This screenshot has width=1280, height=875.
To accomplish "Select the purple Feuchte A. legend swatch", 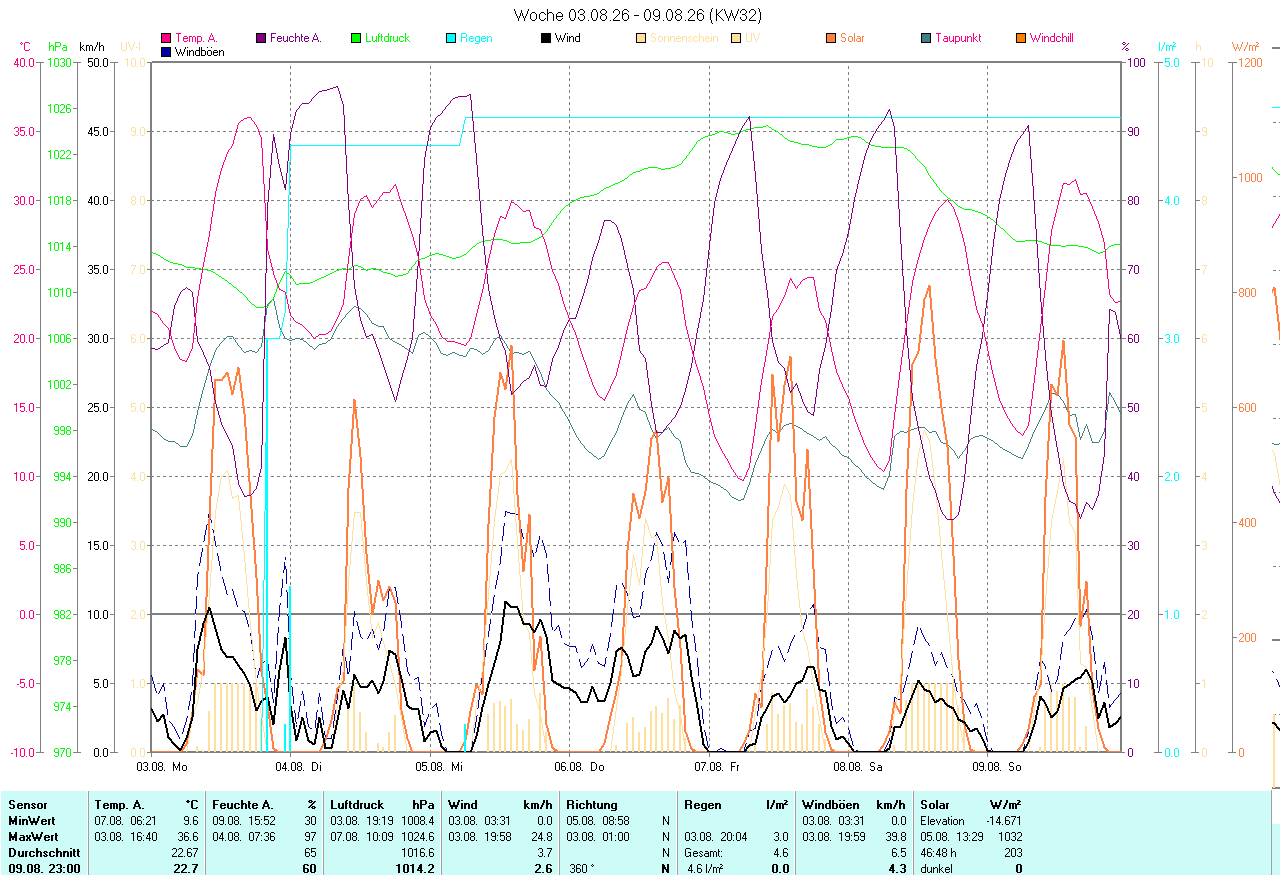I will click(261, 38).
